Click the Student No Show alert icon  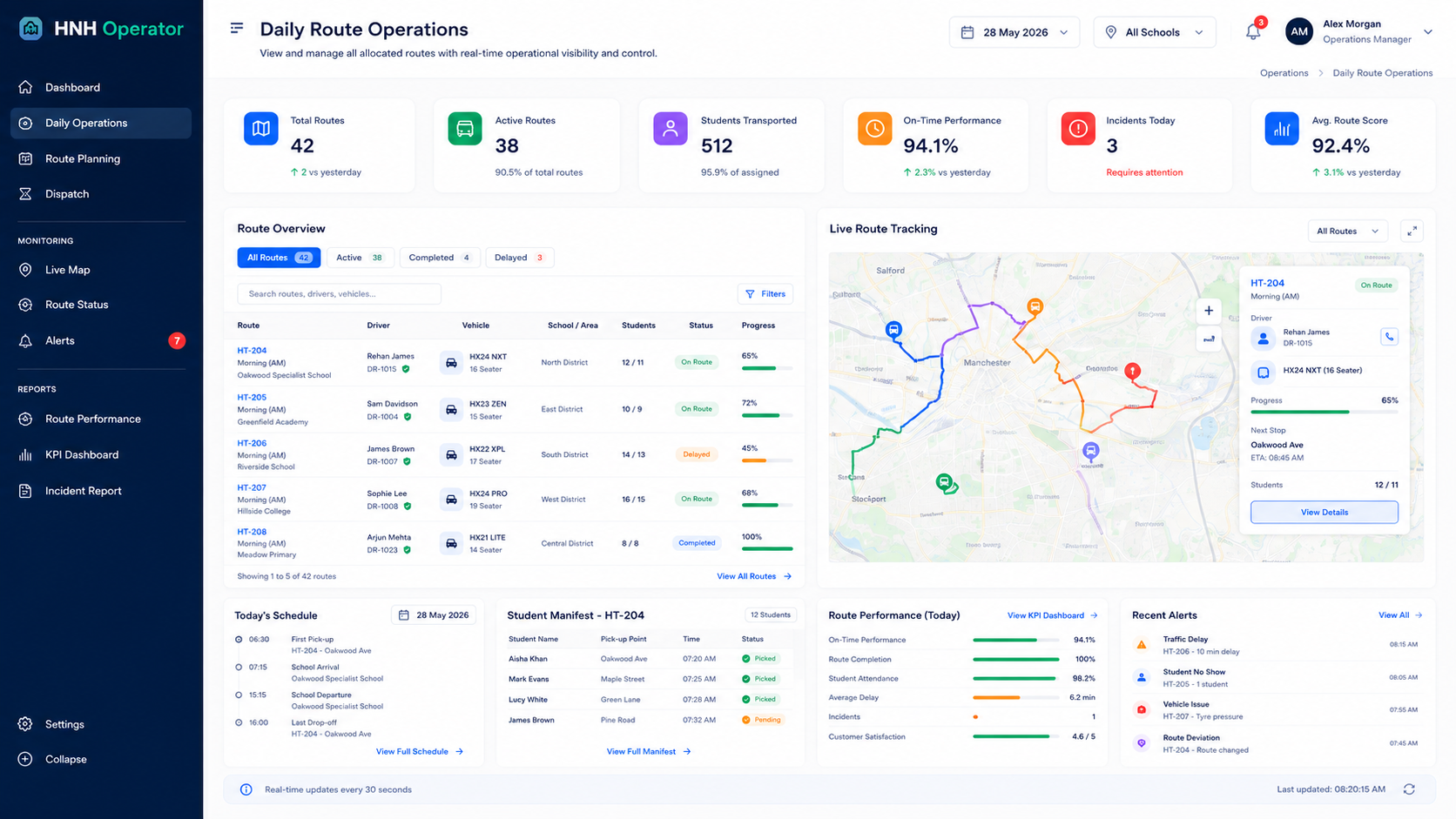(1142, 677)
